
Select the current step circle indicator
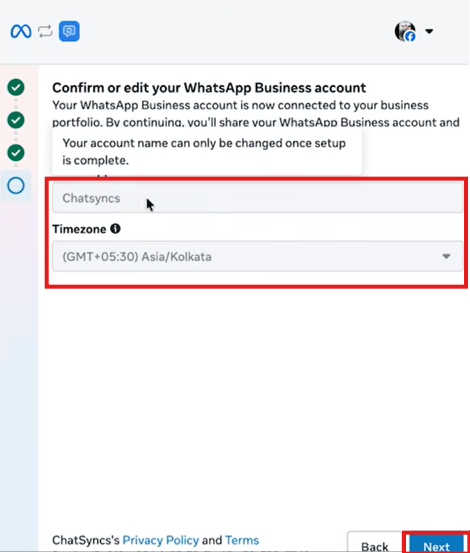pyautogui.click(x=16, y=186)
